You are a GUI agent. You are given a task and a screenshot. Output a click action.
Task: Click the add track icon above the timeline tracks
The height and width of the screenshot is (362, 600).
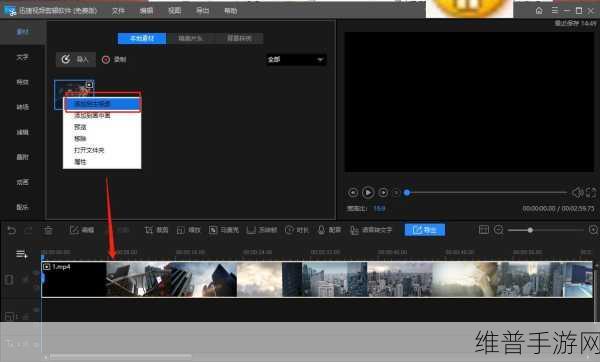tap(21, 254)
